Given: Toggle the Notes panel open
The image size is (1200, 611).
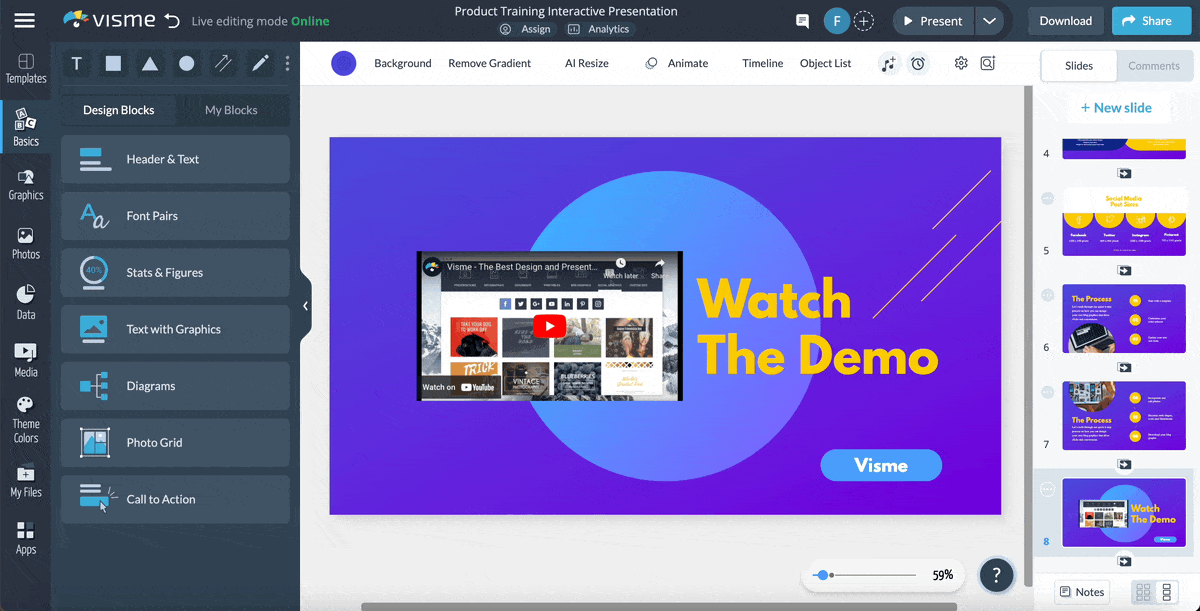Looking at the screenshot, I should [x=1081, y=591].
